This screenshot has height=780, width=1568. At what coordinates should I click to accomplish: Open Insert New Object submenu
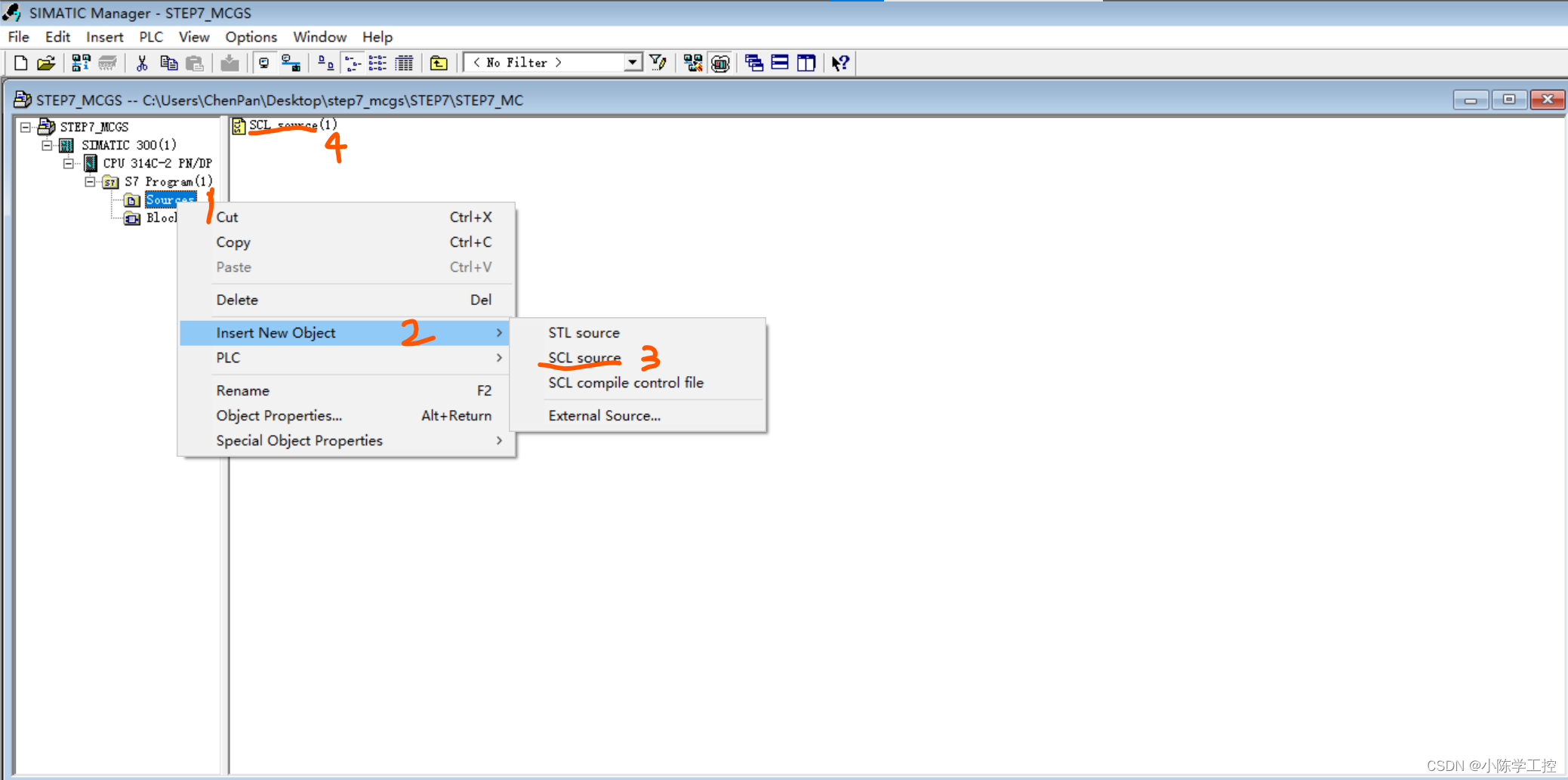(x=345, y=332)
